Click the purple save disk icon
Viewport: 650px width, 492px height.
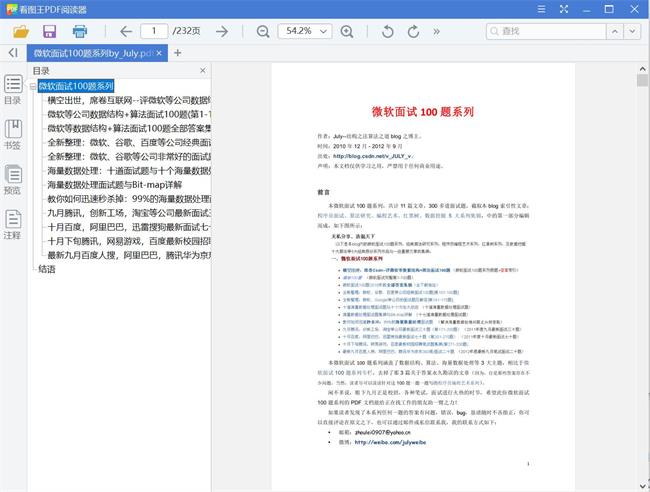pyautogui.click(x=50, y=32)
